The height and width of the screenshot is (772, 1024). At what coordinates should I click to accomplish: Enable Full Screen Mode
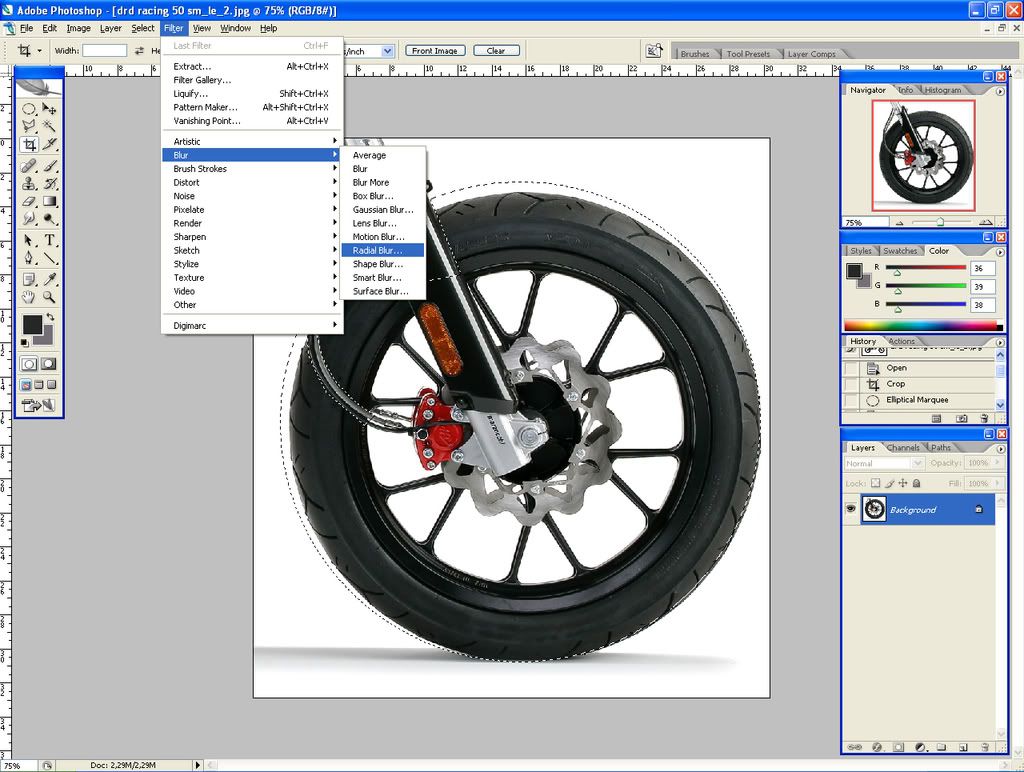52,385
